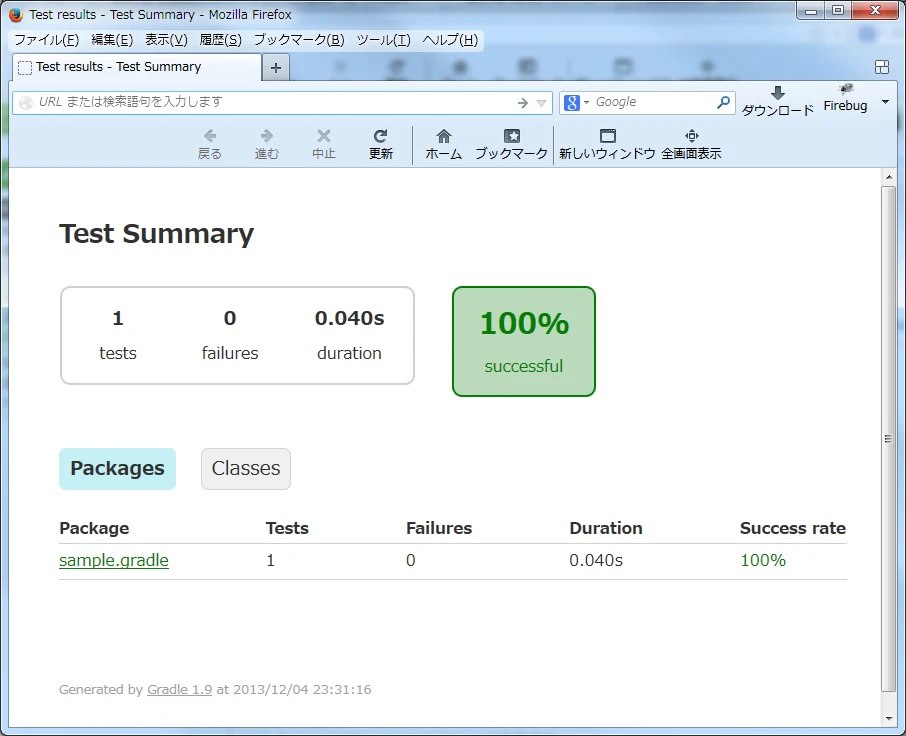Click the Success rate column header
Image resolution: width=906 pixels, height=736 pixels.
(x=793, y=528)
